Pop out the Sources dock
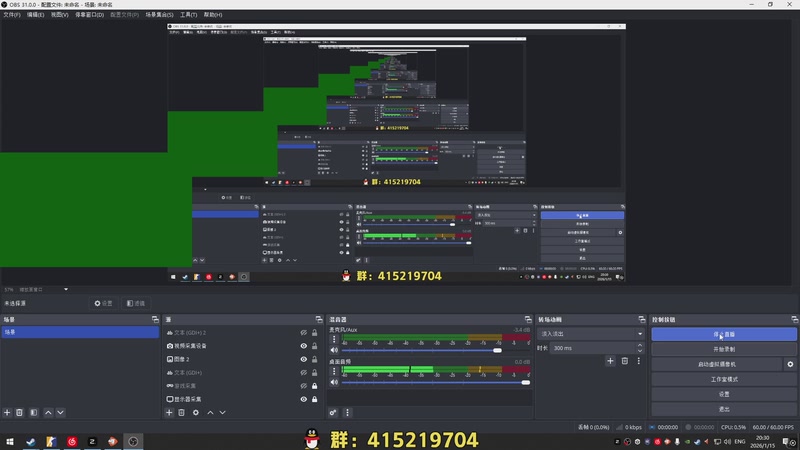Image resolution: width=800 pixels, height=450 pixels. coord(319,319)
